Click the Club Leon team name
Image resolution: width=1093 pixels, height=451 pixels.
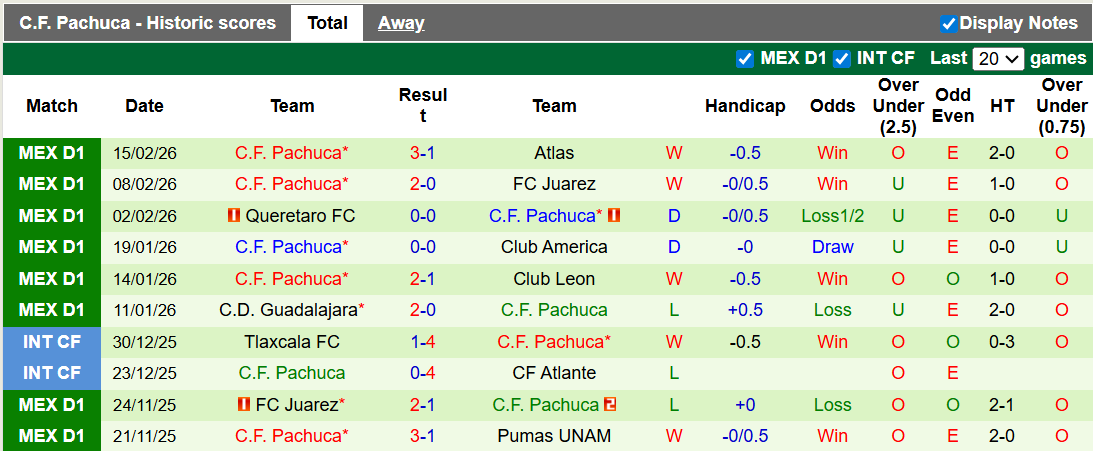click(x=554, y=279)
